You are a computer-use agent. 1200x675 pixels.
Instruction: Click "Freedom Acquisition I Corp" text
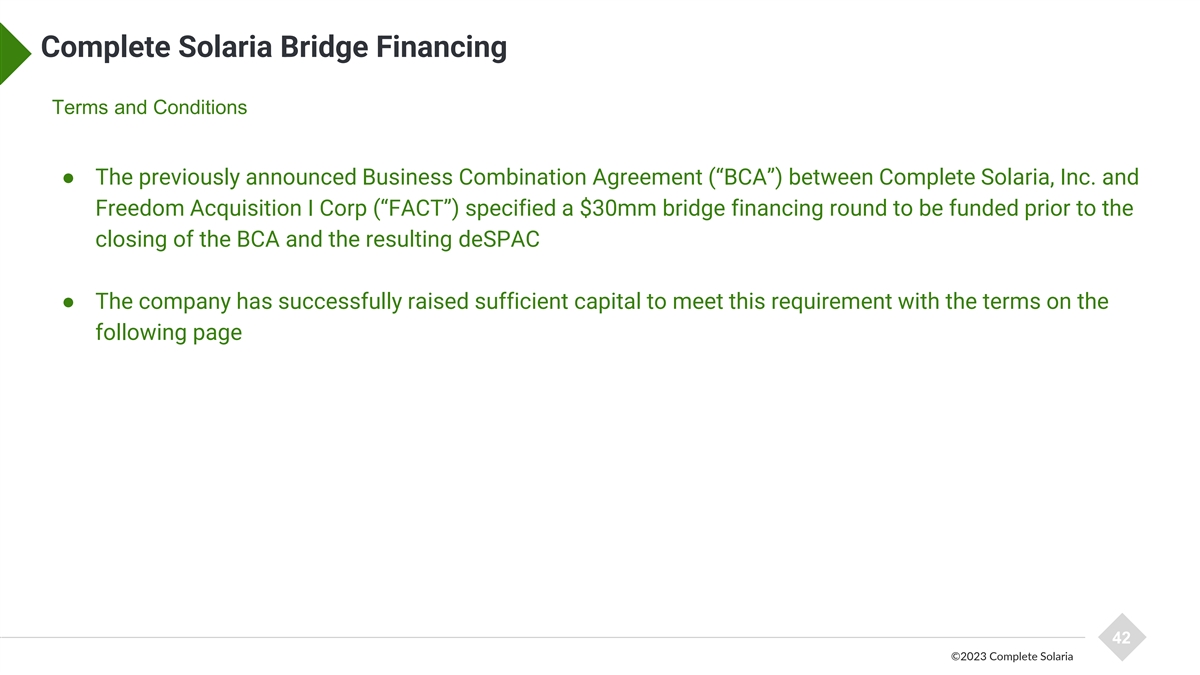[x=231, y=209]
